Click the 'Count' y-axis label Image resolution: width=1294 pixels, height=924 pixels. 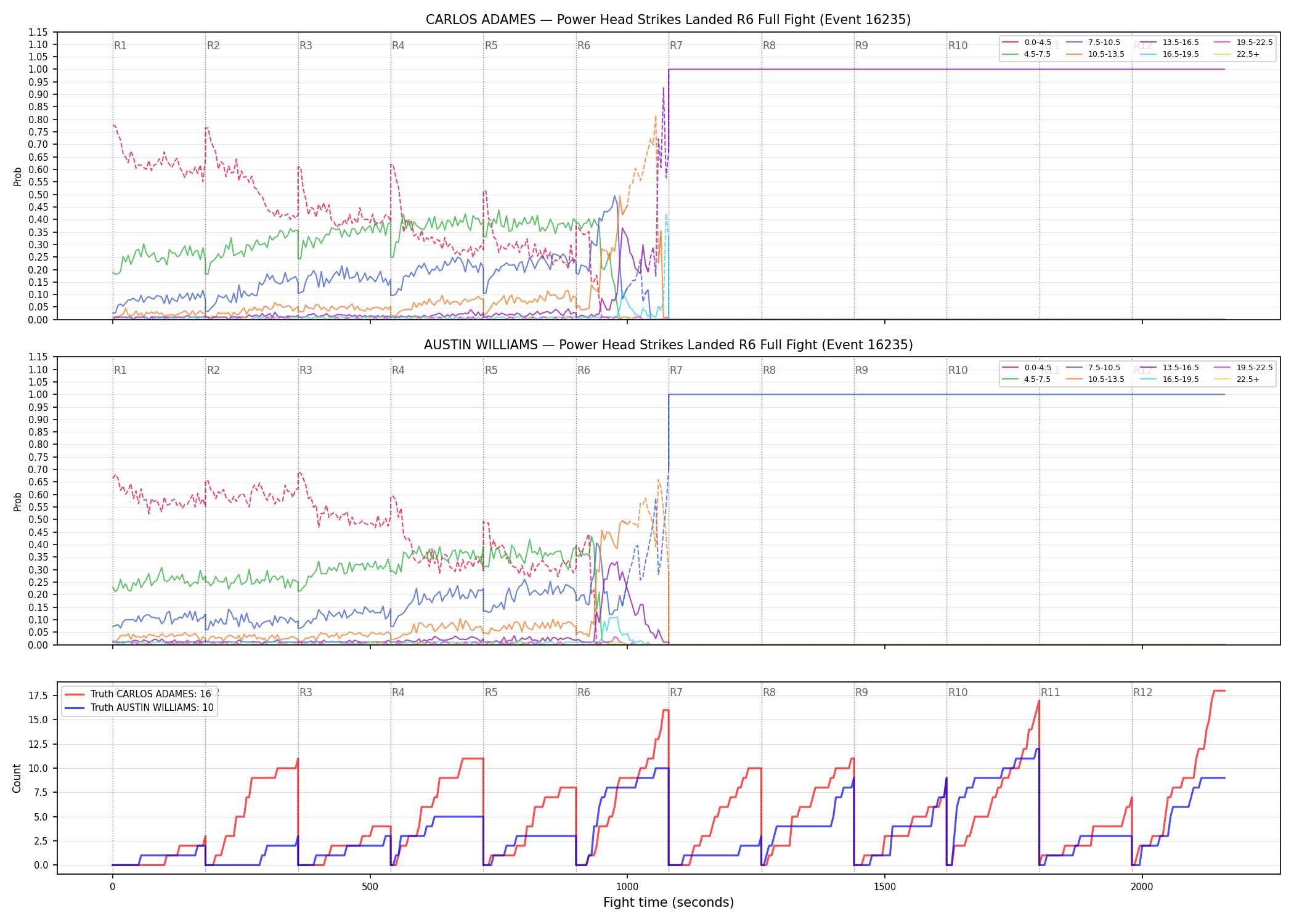click(17, 778)
